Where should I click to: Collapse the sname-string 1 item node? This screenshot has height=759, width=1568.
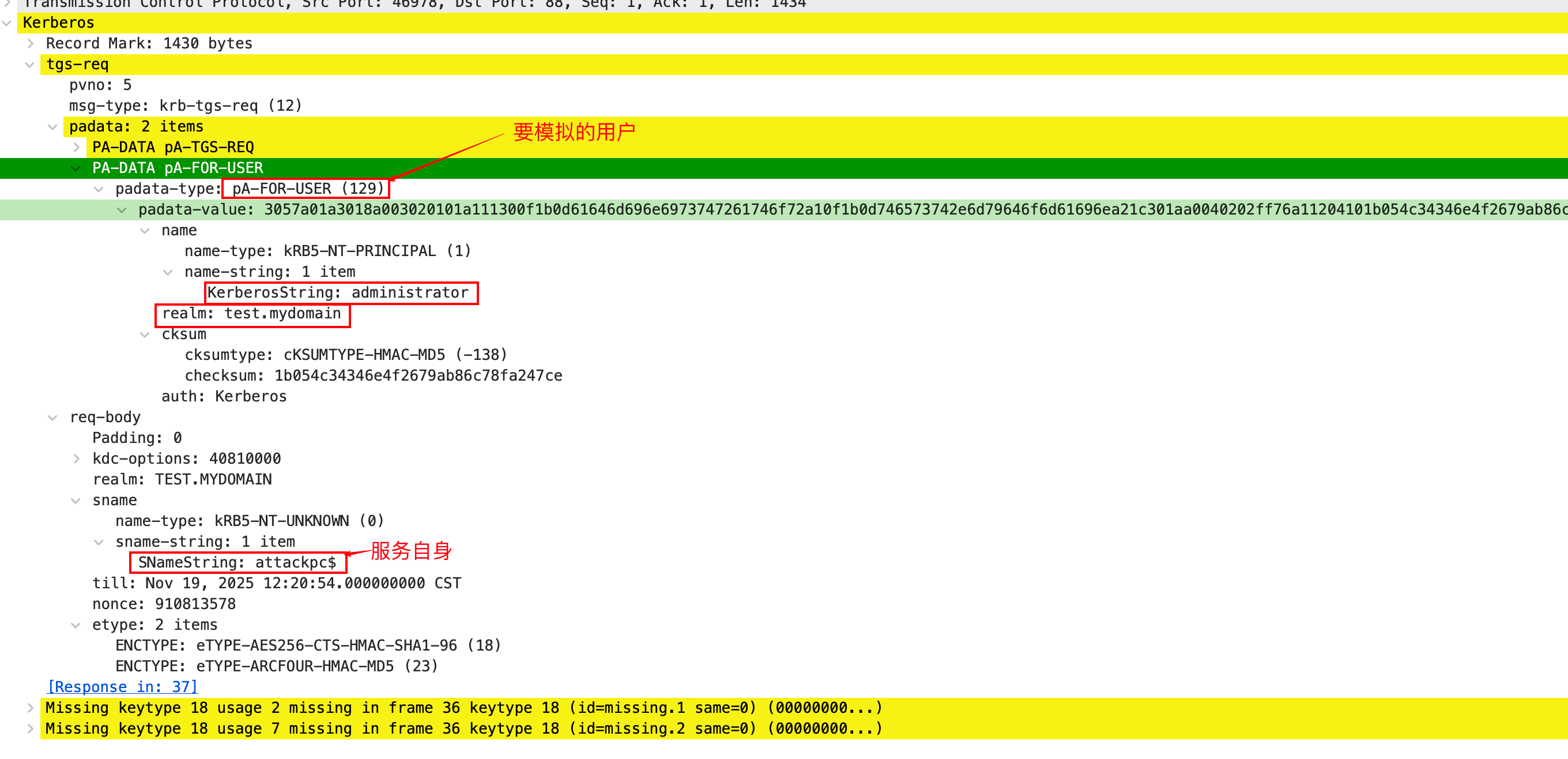click(x=99, y=542)
